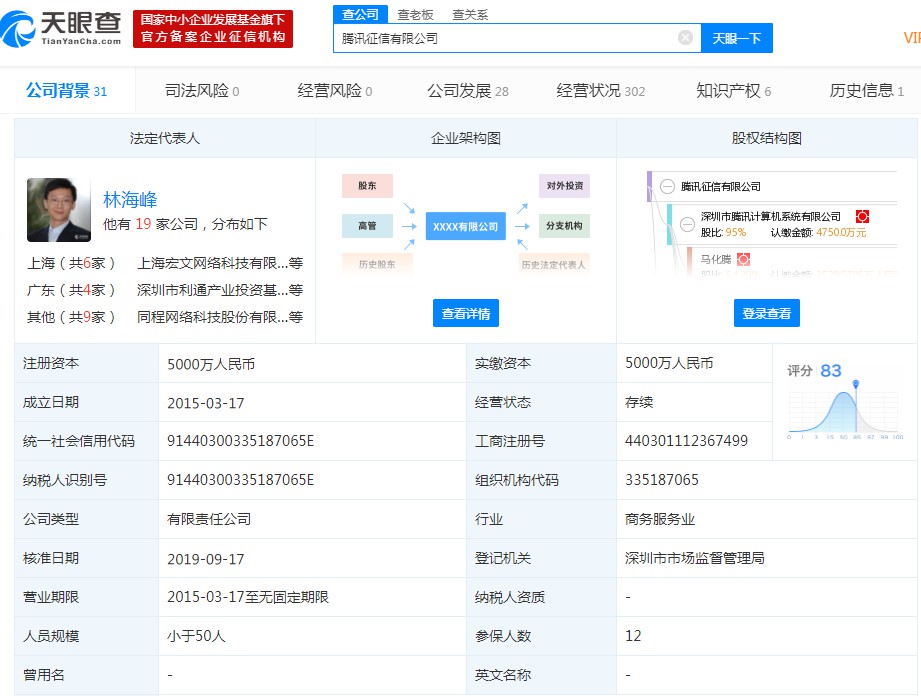921x696 pixels.
Task: Click the 分支机构 box in the structure chart
Action: 564,226
